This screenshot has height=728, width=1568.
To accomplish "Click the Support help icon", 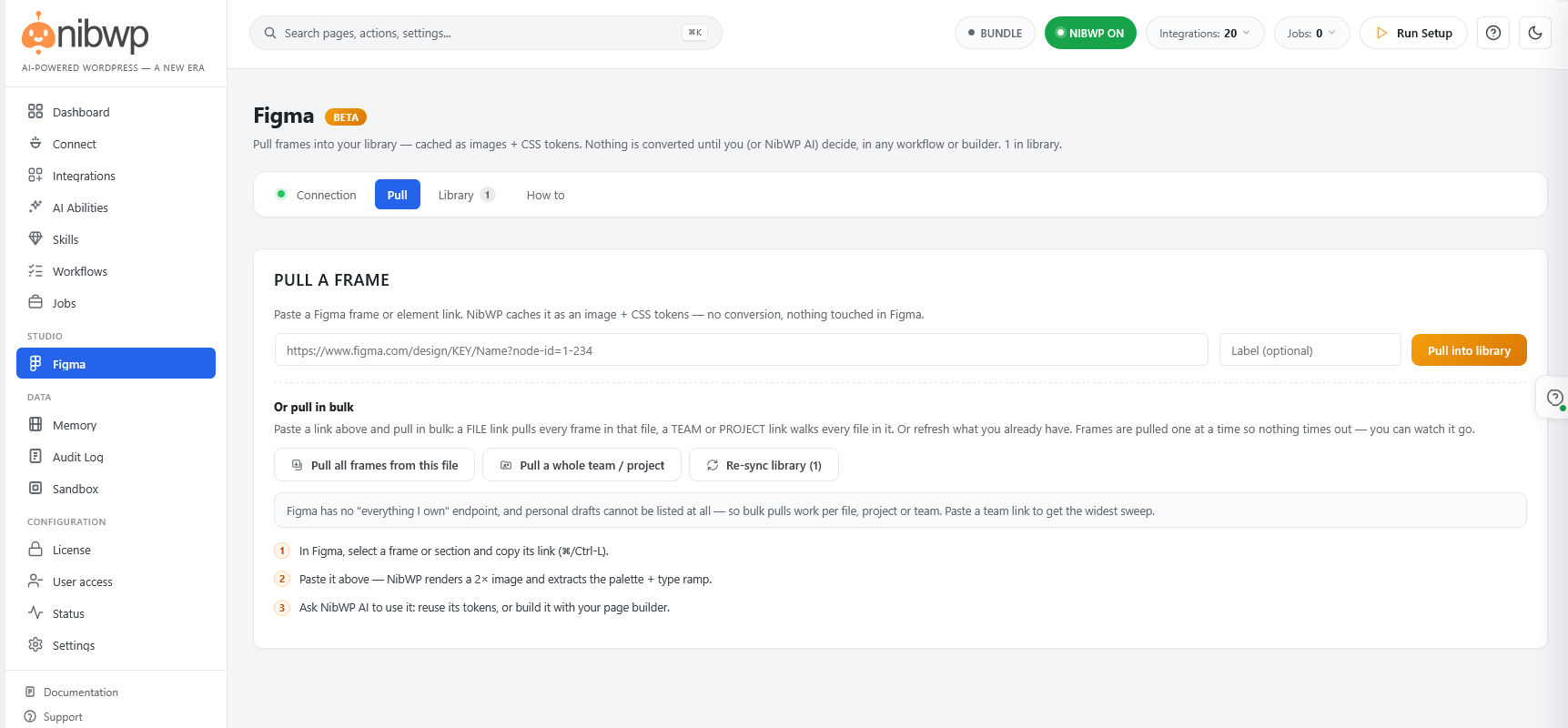I will click(x=30, y=716).
